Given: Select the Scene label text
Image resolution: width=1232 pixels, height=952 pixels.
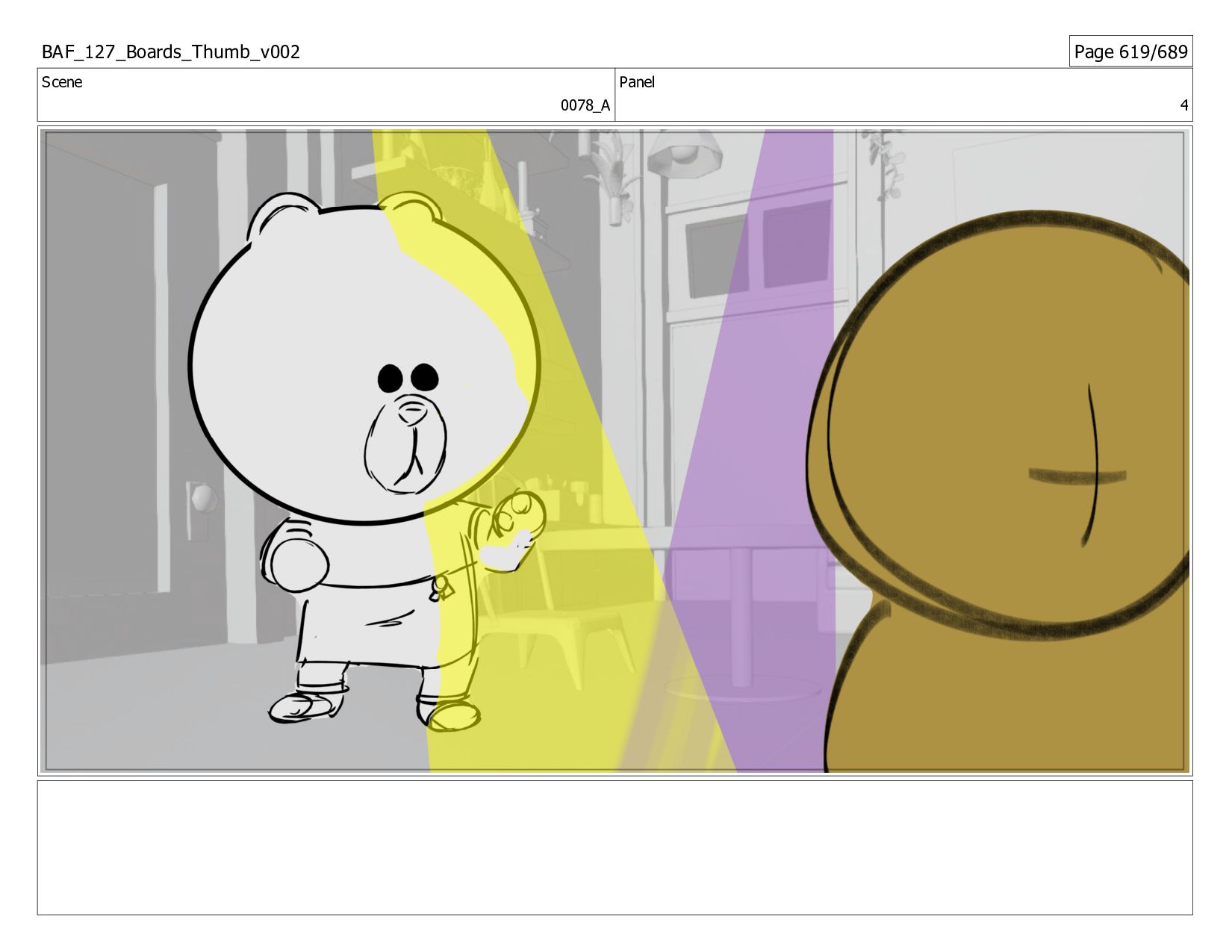Looking at the screenshot, I should point(62,82).
